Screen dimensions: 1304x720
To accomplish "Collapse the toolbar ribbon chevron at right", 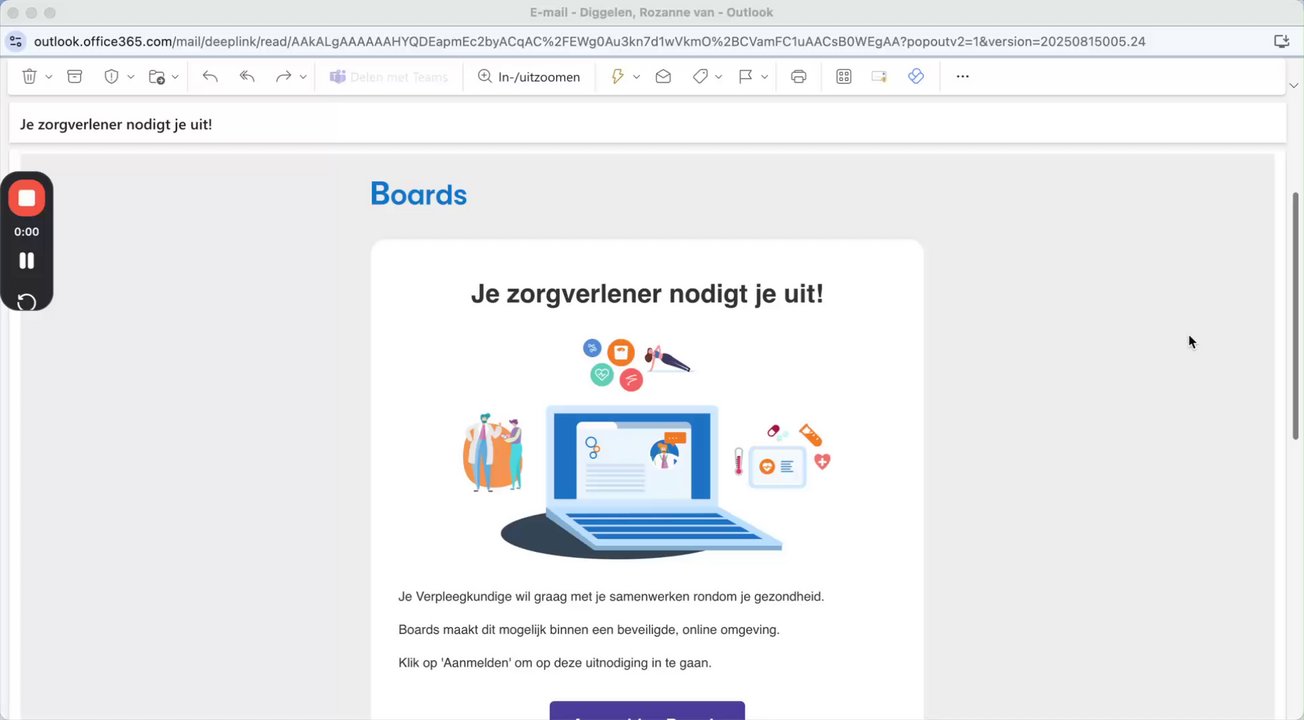I will [1294, 86].
